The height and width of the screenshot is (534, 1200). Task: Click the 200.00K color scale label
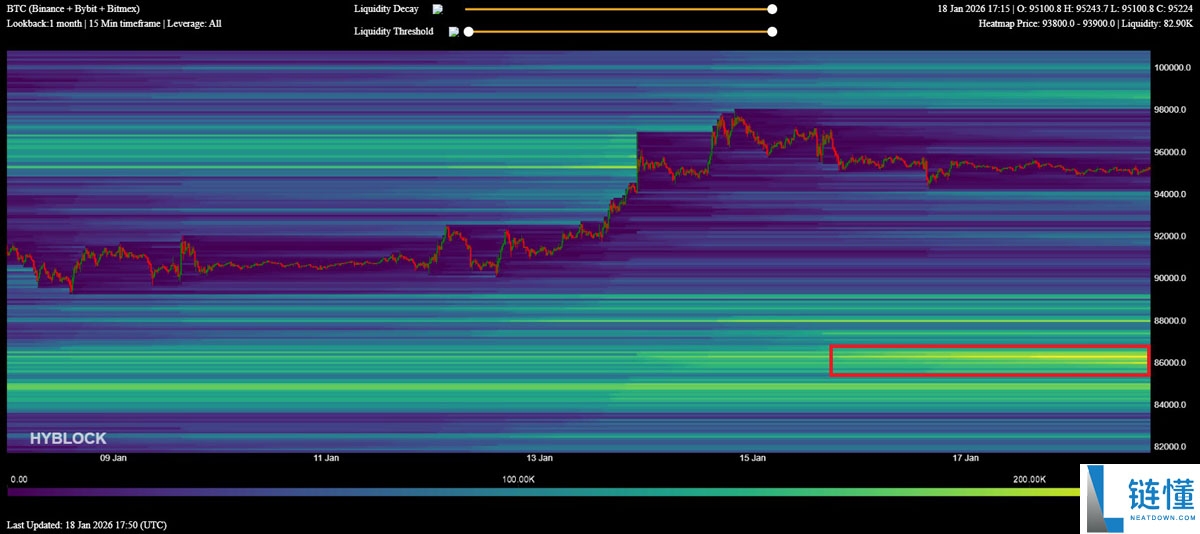[1029, 480]
